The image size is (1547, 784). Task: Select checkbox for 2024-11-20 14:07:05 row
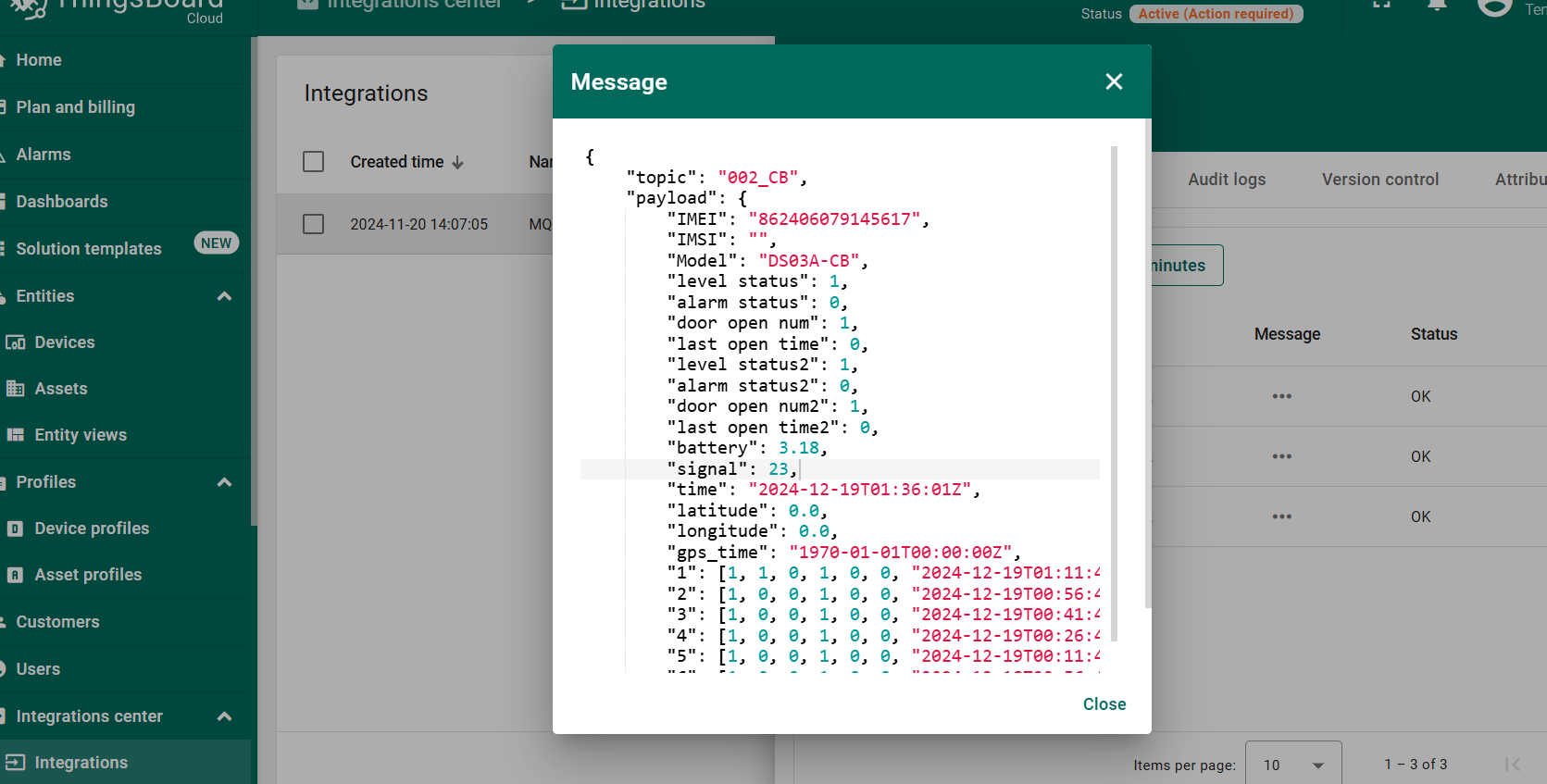click(x=314, y=224)
